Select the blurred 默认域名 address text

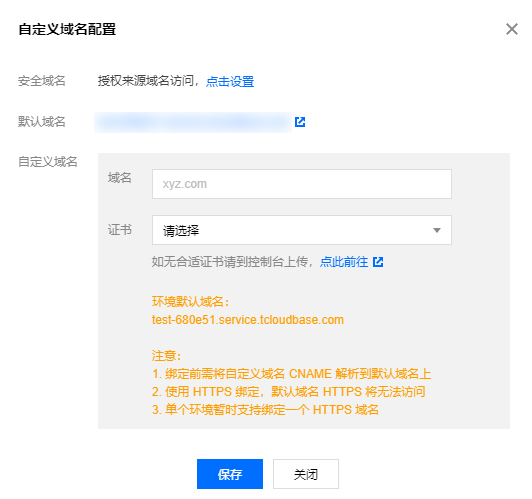(193, 122)
